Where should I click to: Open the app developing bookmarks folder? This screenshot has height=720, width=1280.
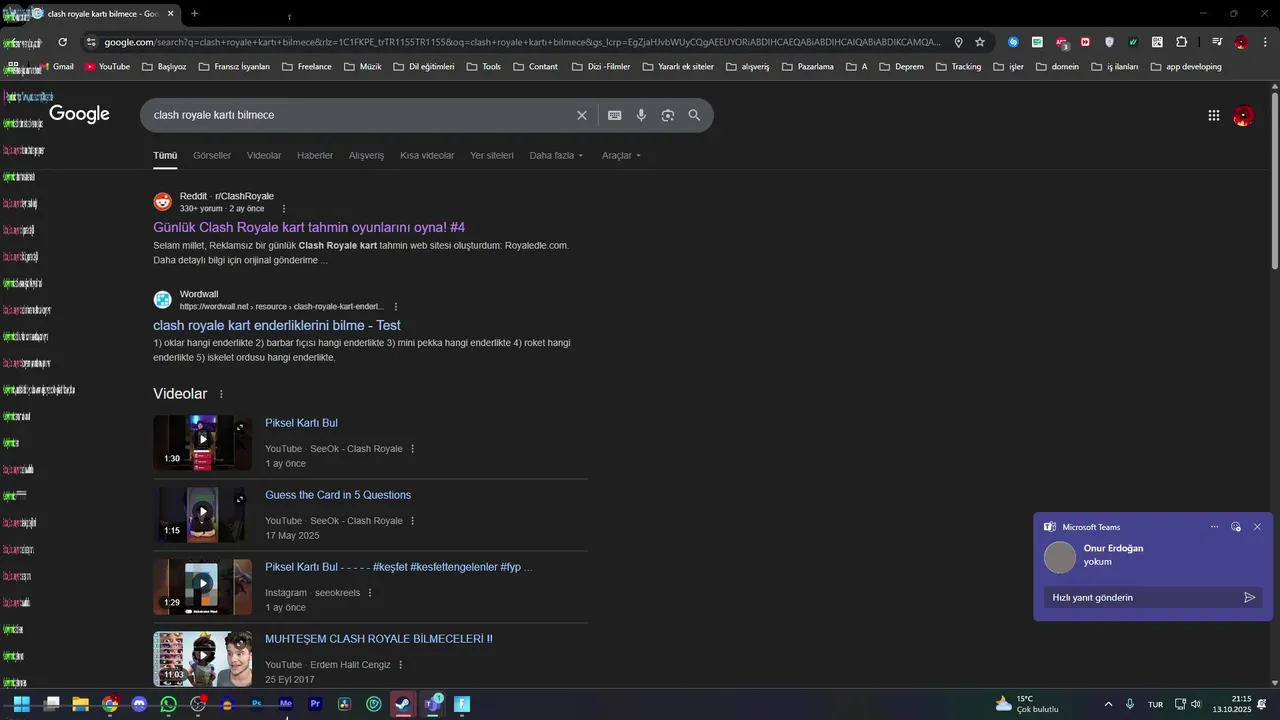pos(1186,67)
